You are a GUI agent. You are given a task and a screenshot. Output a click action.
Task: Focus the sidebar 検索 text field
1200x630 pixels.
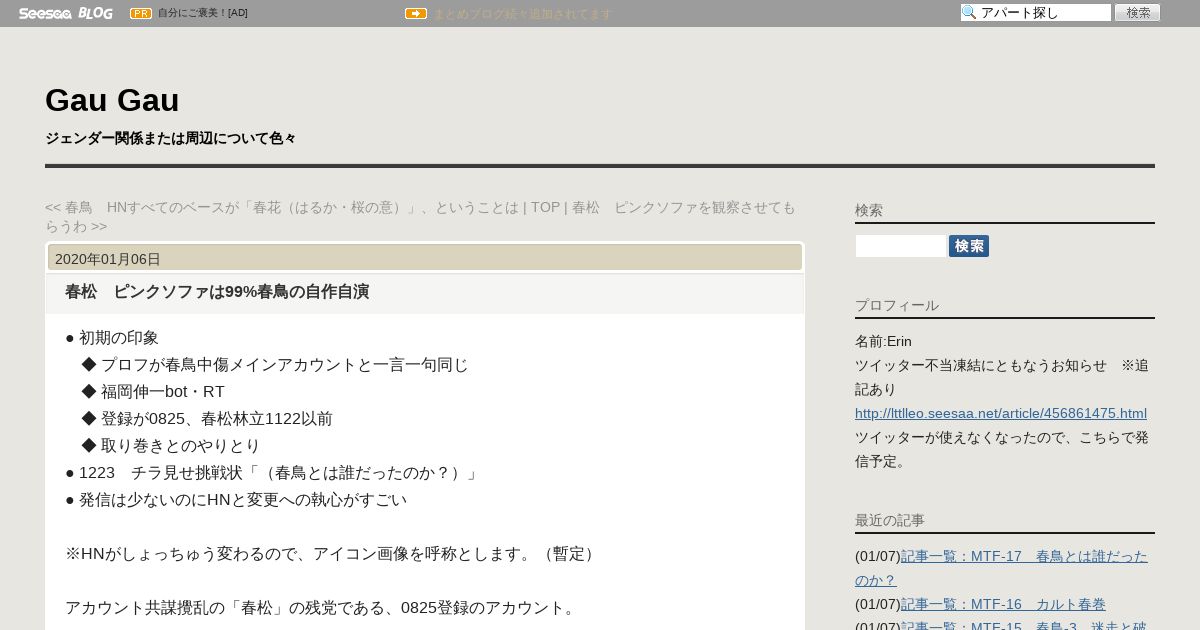point(900,246)
